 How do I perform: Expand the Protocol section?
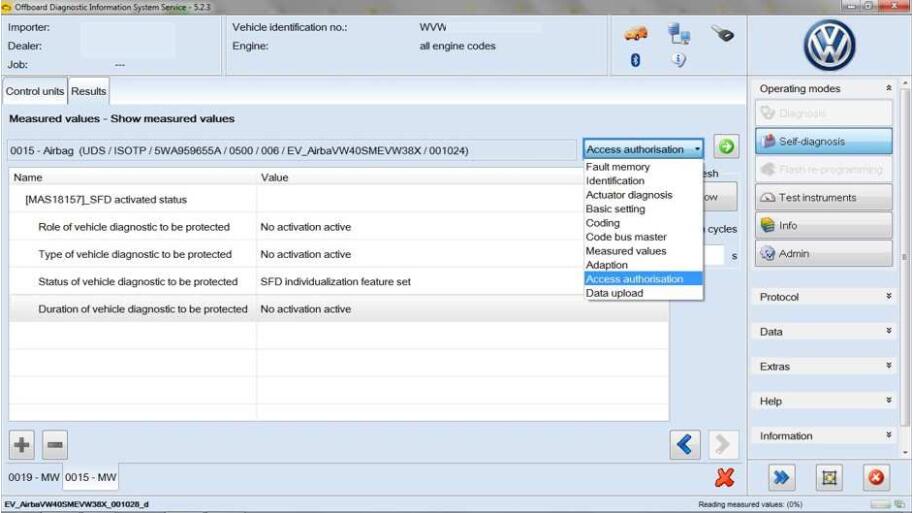(x=889, y=296)
